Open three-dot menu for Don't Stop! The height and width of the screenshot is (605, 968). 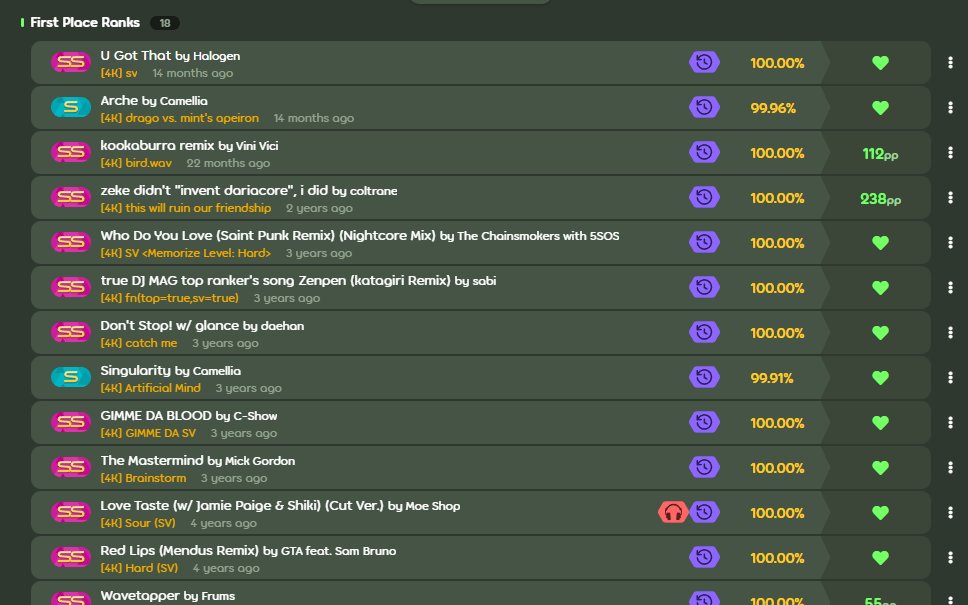pyautogui.click(x=950, y=332)
